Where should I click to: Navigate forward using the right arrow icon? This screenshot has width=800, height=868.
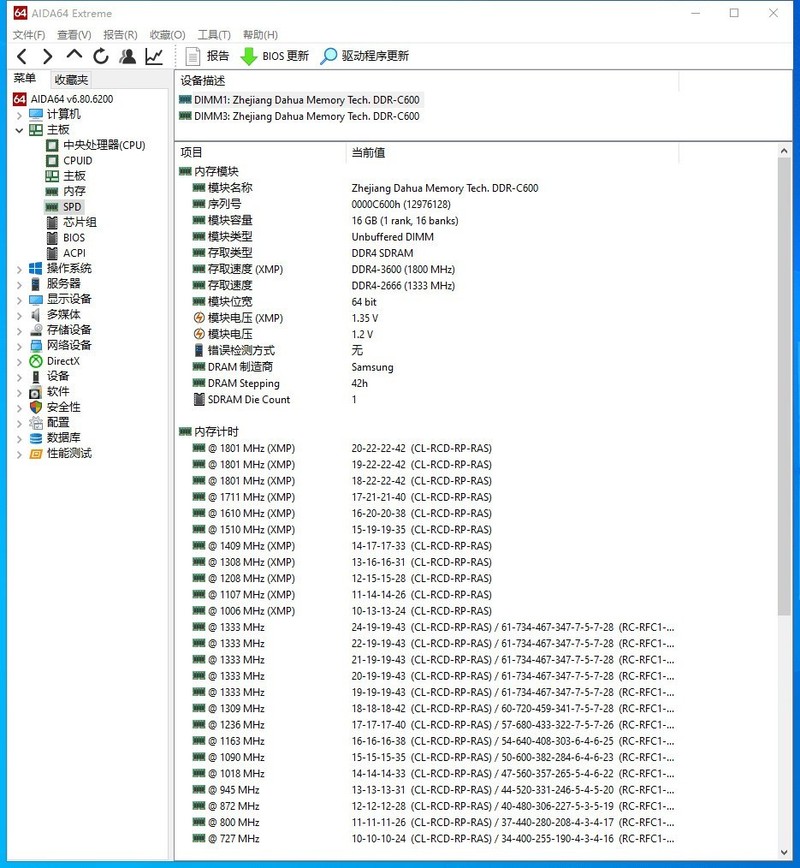[x=47, y=56]
